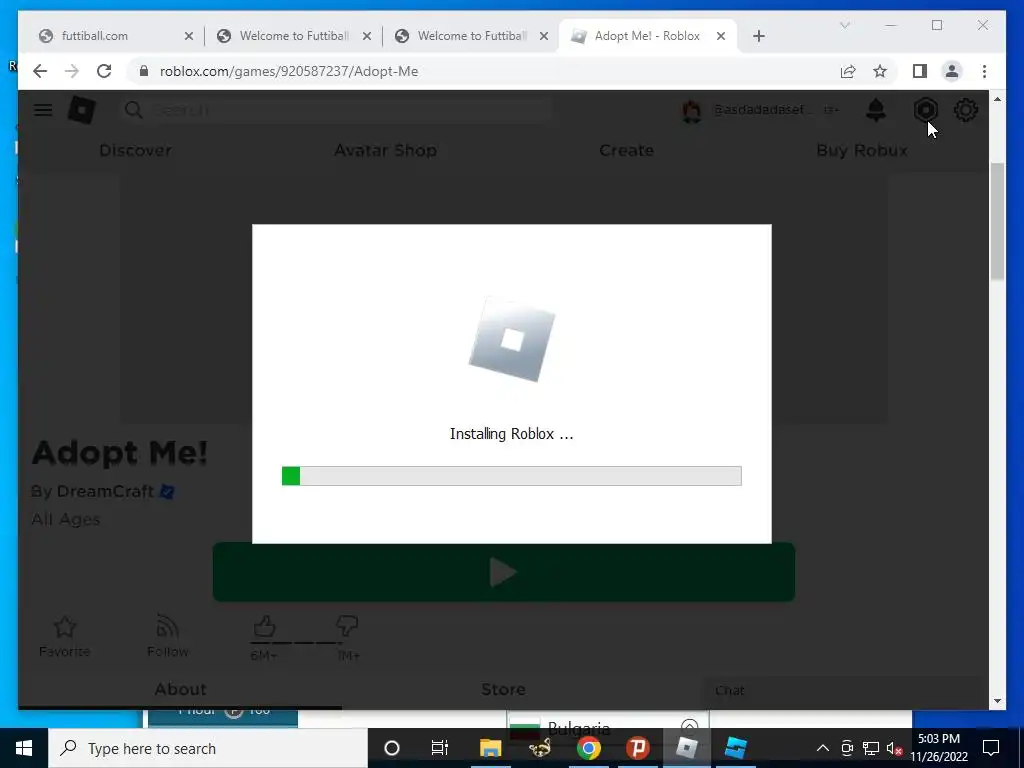Screen dimensions: 1024x768
Task: Click the address bar URL
Action: point(289,71)
